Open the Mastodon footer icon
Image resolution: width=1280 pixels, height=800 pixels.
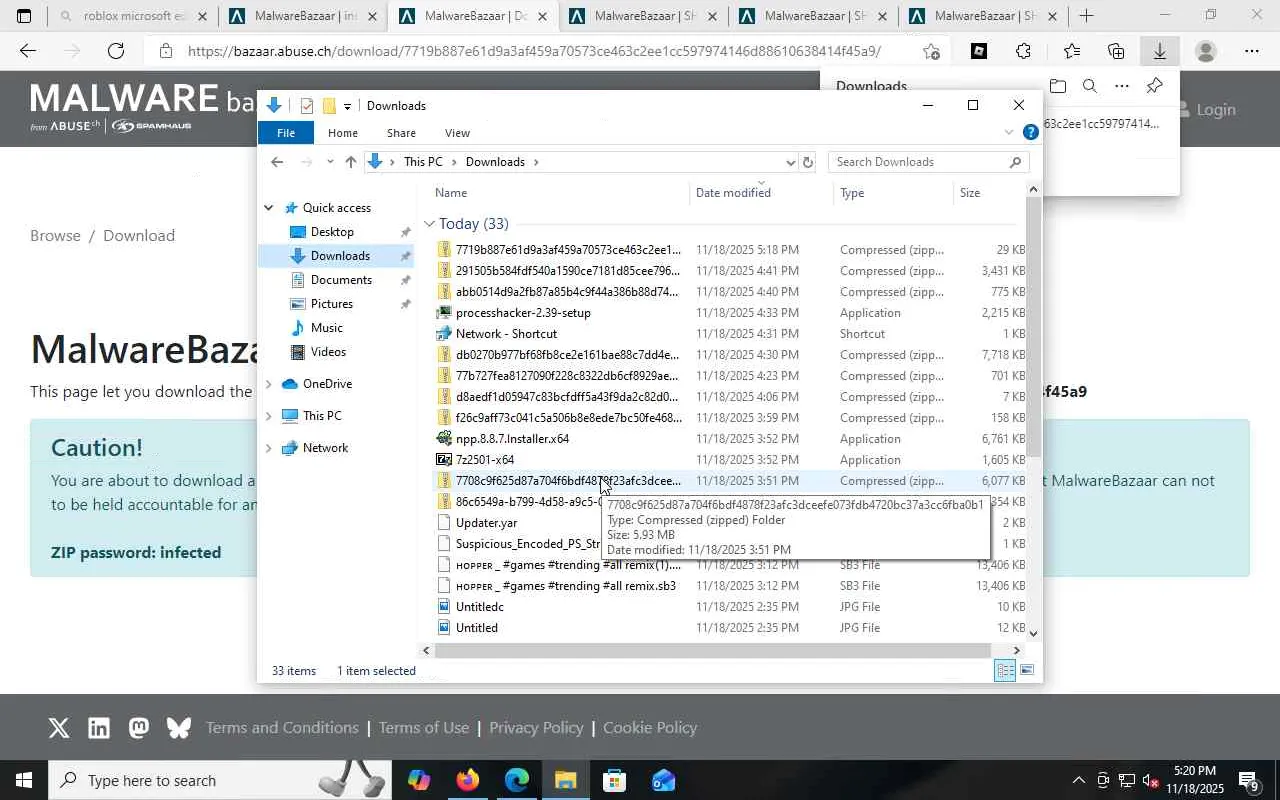click(x=139, y=728)
